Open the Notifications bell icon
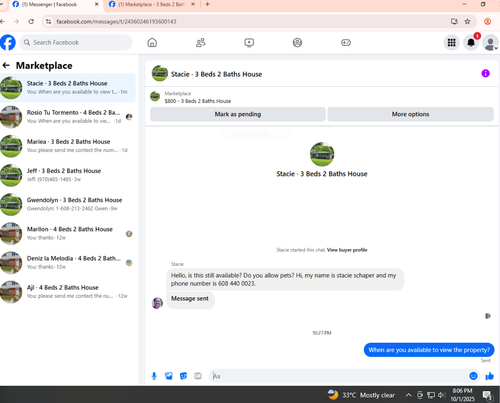The height and width of the screenshot is (403, 500). (471, 42)
